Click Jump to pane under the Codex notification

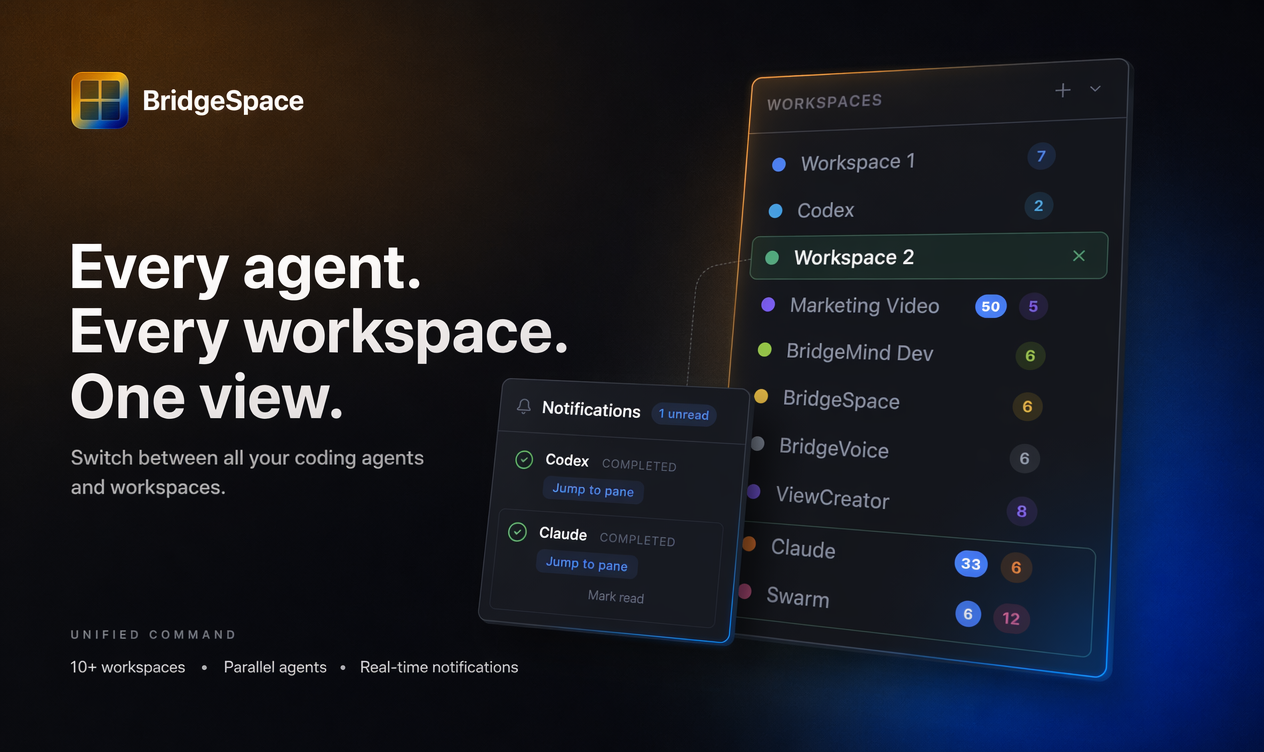[593, 490]
